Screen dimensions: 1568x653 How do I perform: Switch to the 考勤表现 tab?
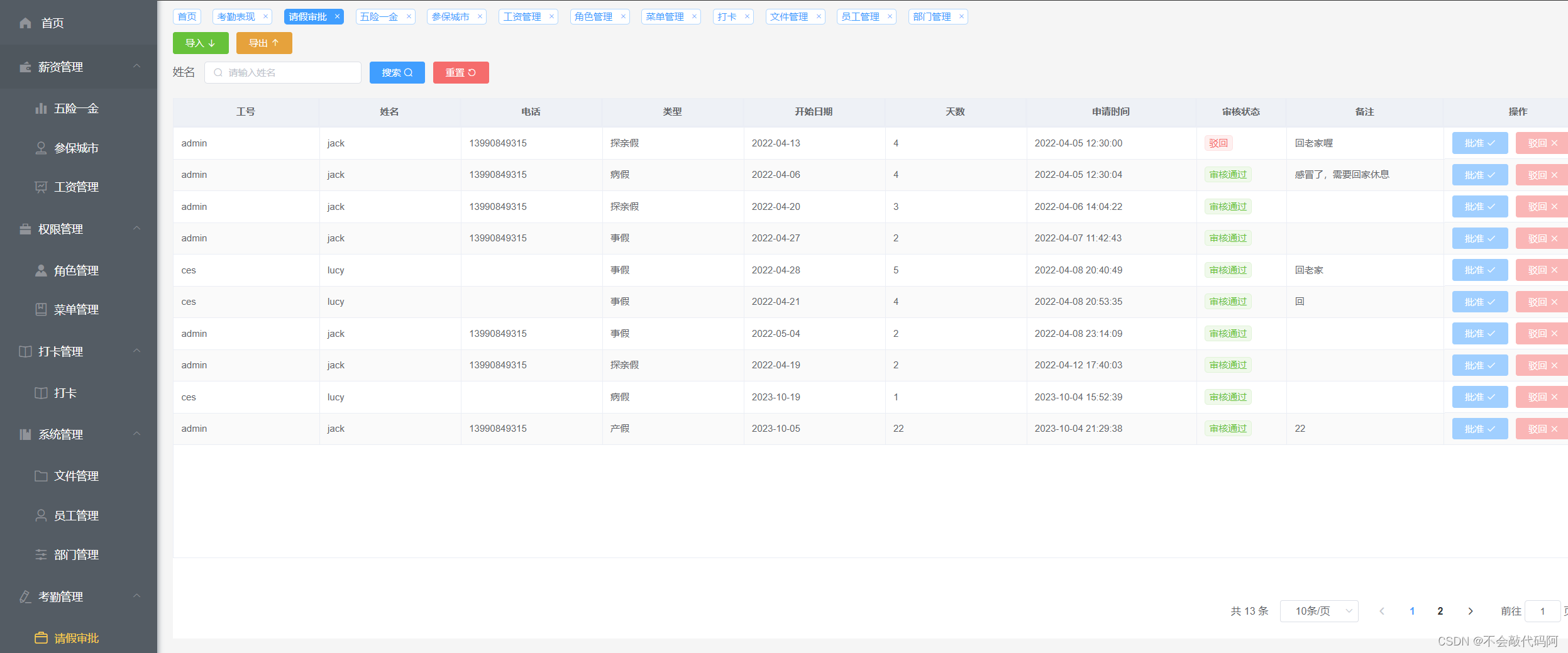tap(236, 17)
